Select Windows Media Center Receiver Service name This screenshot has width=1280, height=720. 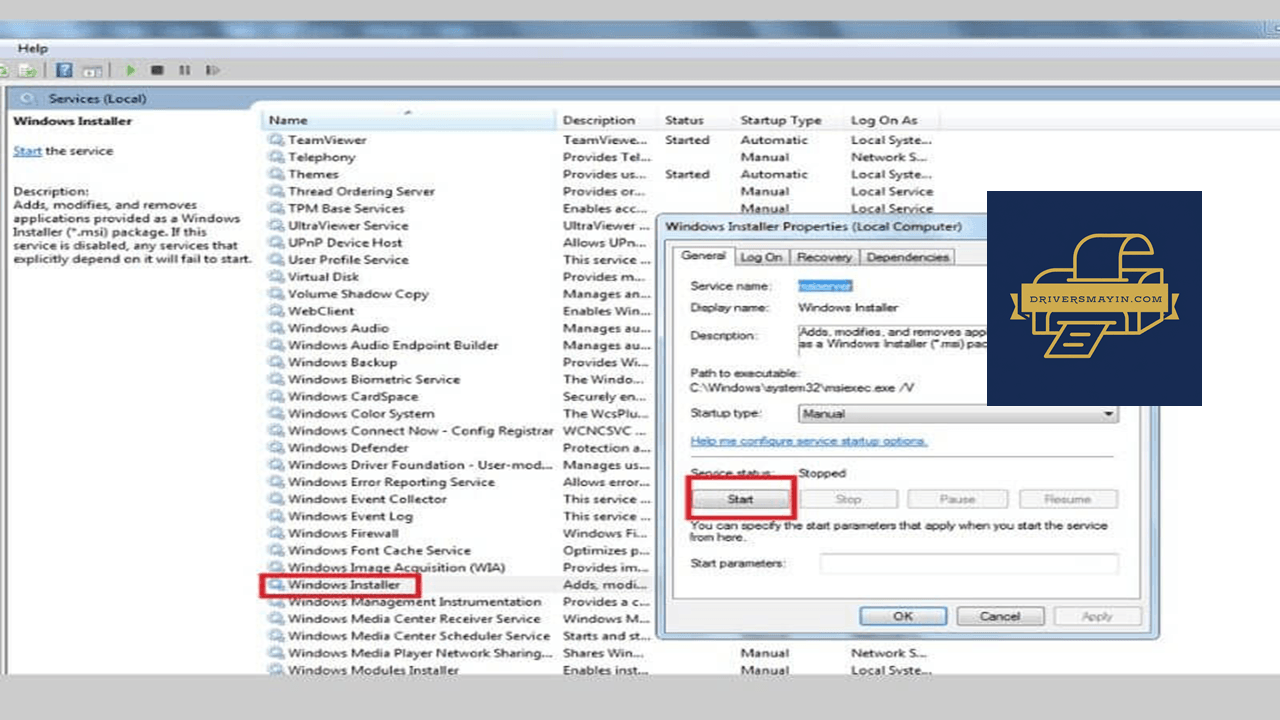click(x=414, y=619)
